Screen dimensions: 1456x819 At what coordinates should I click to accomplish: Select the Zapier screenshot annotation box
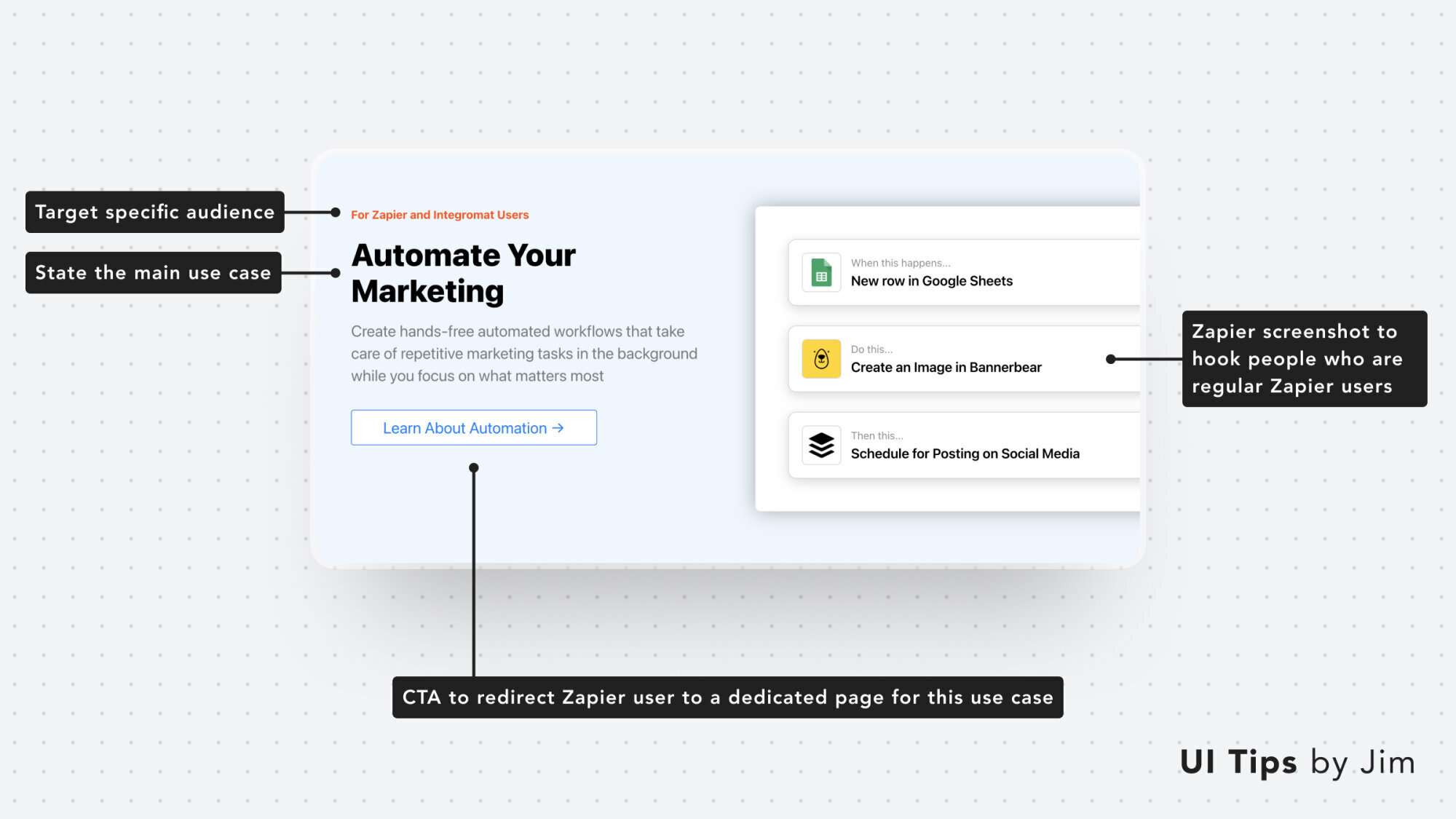(x=1304, y=358)
